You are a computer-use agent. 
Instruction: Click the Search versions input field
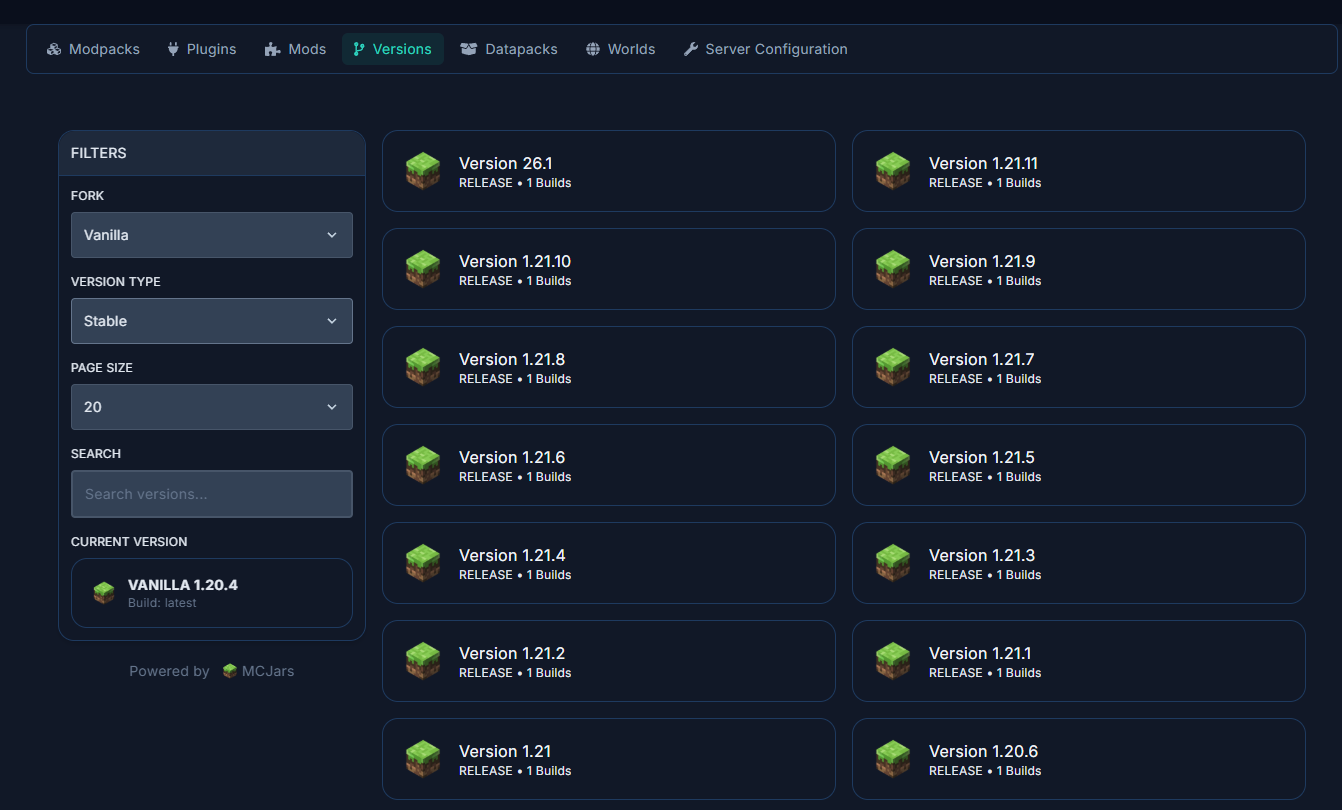(x=212, y=494)
